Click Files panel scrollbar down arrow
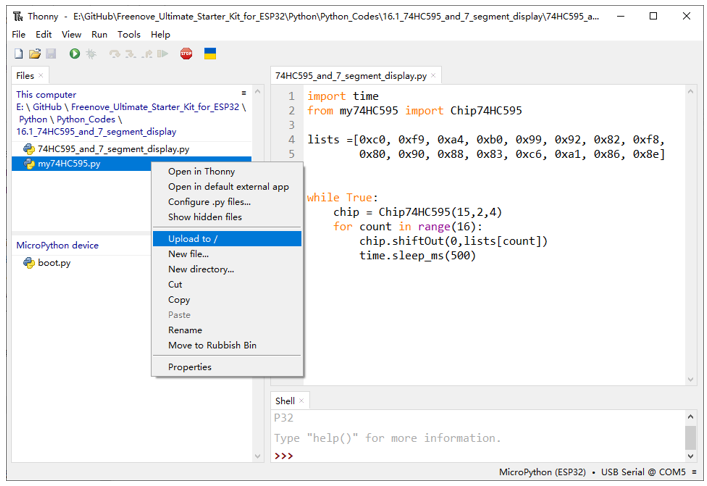 257,456
